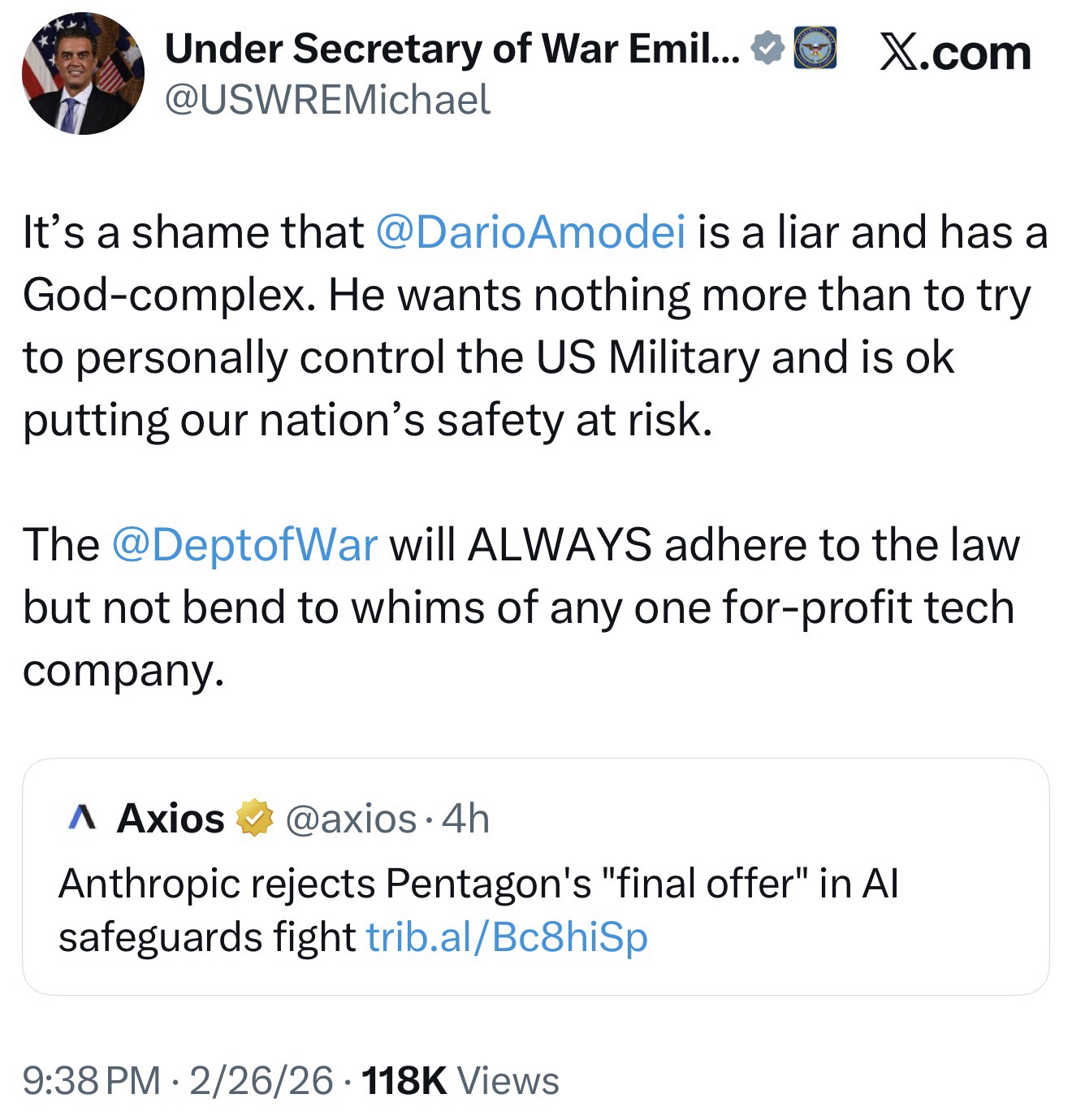
Task: Click the 2/26/26 post date
Action: click(x=262, y=1081)
